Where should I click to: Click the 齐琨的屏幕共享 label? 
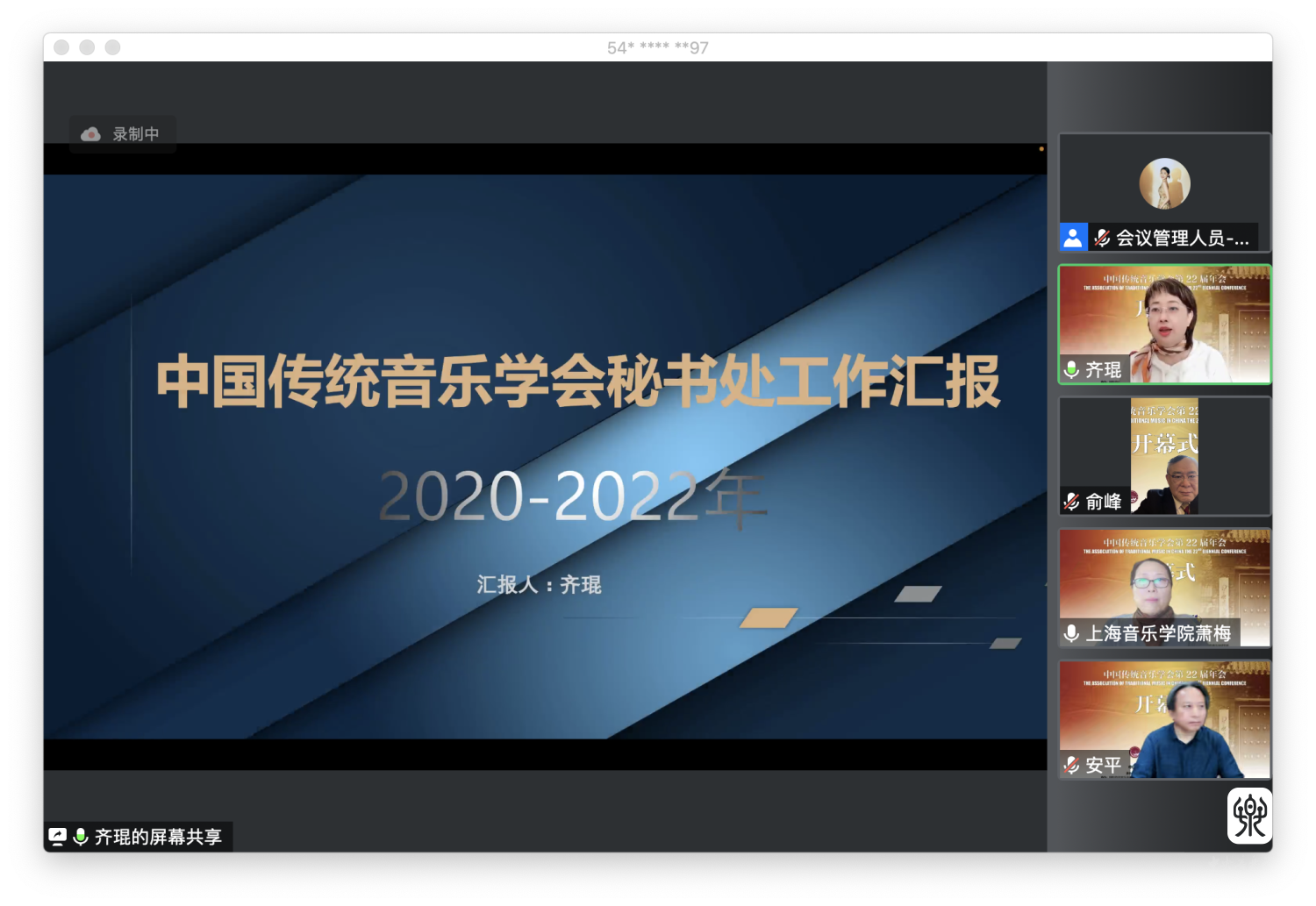[158, 837]
